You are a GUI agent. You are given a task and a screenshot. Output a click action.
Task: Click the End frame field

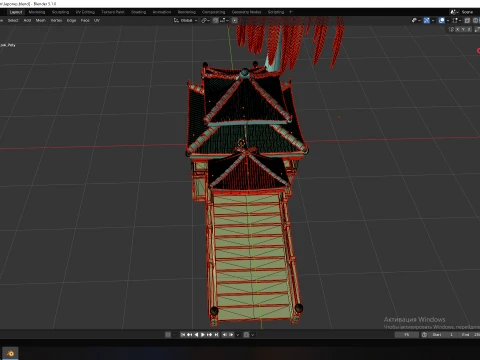click(470, 334)
